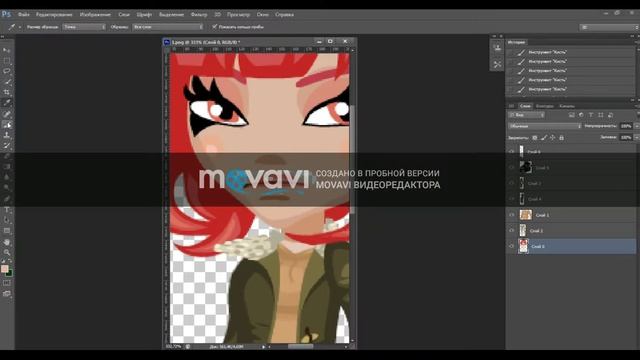Open the 'Справка' menu

tap(284, 14)
